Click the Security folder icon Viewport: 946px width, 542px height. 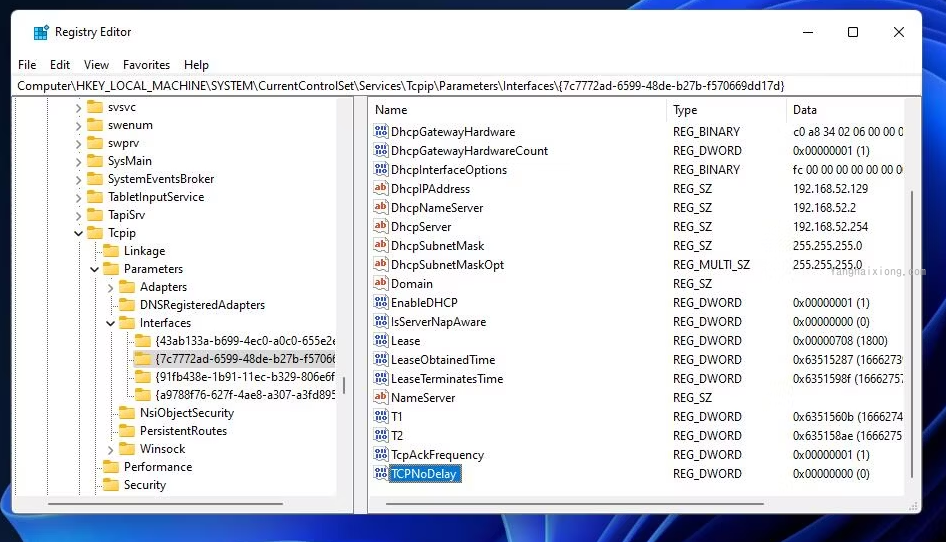coord(111,485)
